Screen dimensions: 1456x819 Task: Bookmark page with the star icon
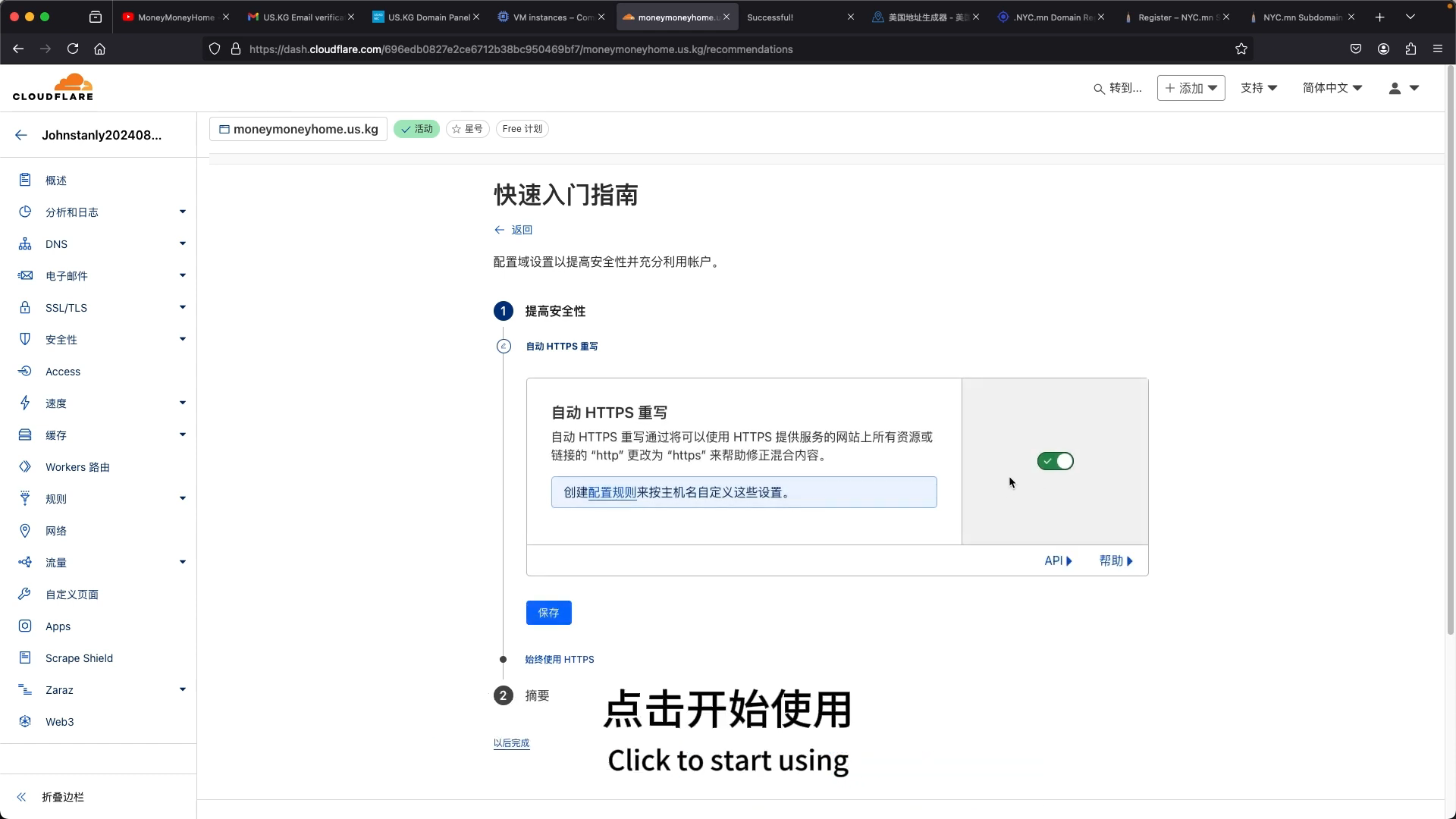(1241, 49)
